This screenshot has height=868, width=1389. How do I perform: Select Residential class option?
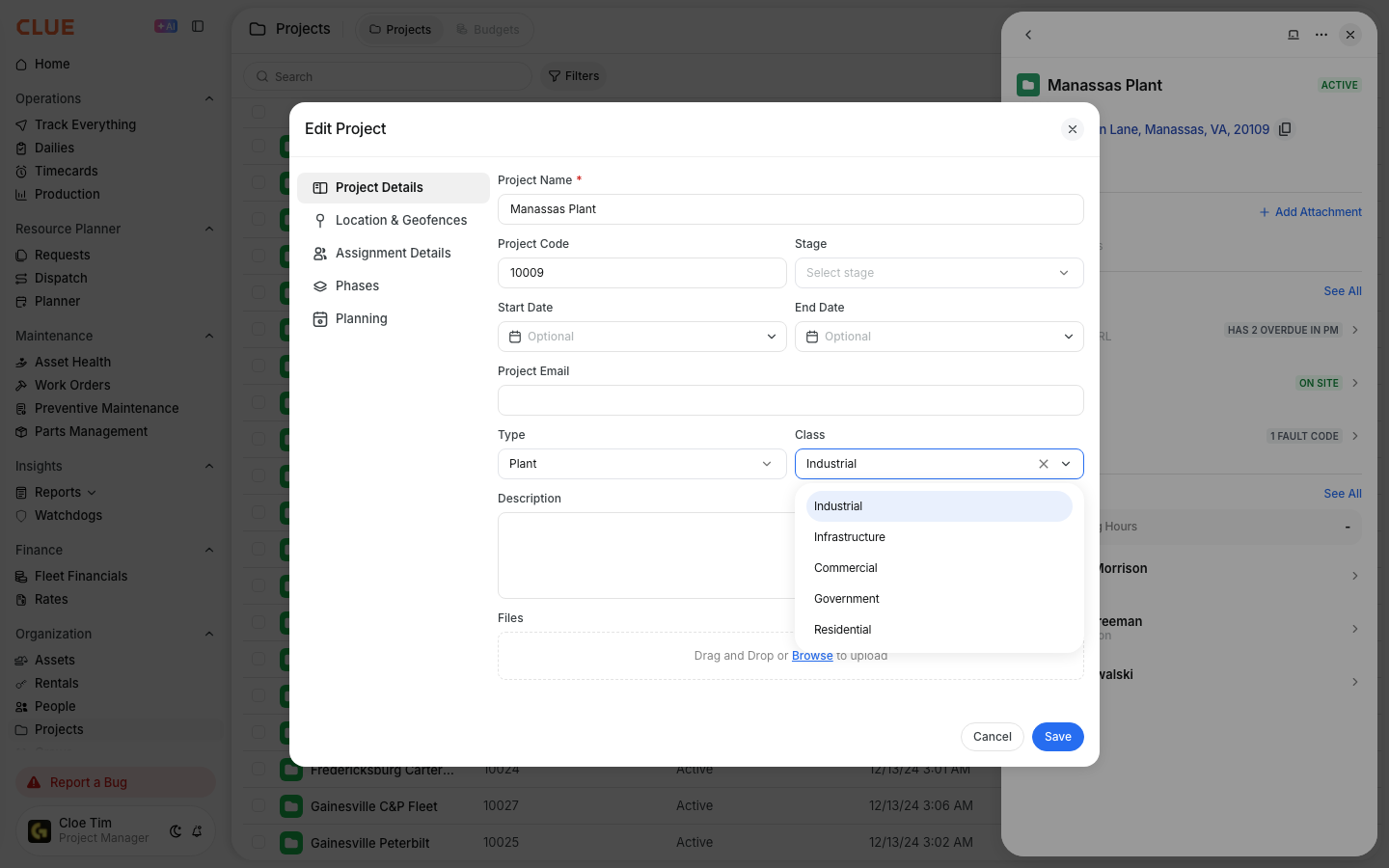tap(940, 630)
